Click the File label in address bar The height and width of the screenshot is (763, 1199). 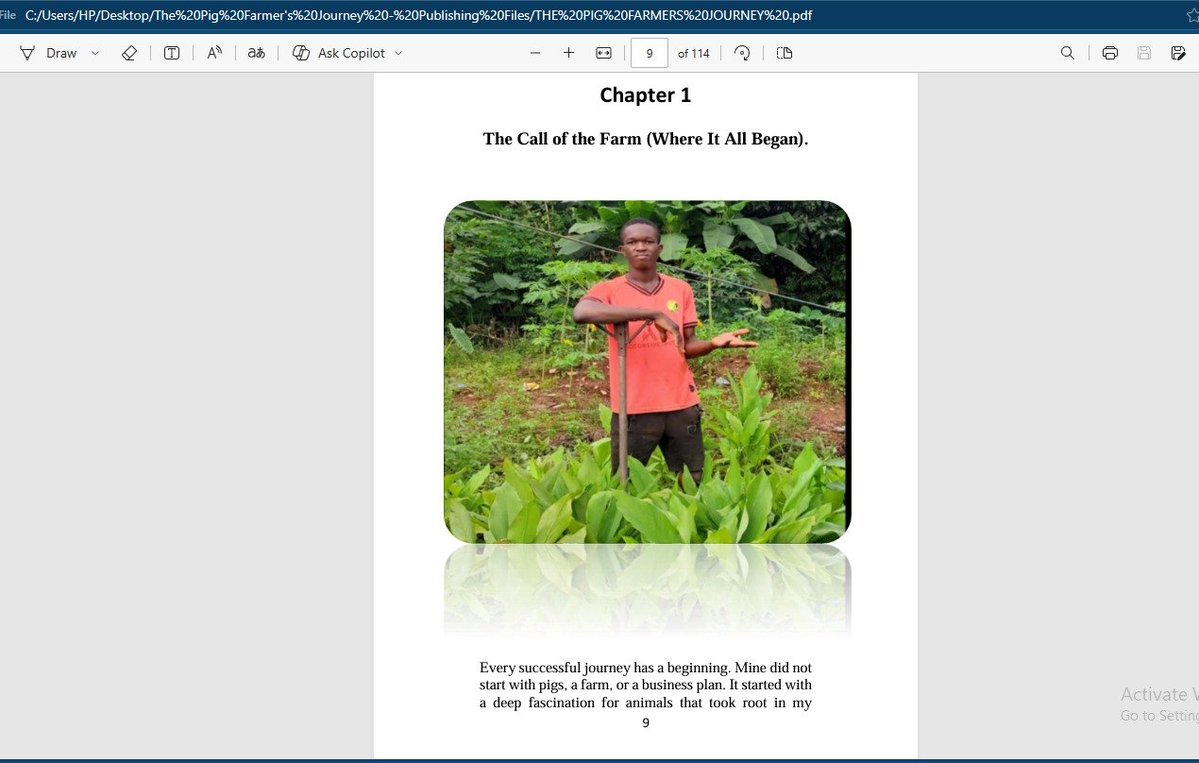[x=8, y=15]
